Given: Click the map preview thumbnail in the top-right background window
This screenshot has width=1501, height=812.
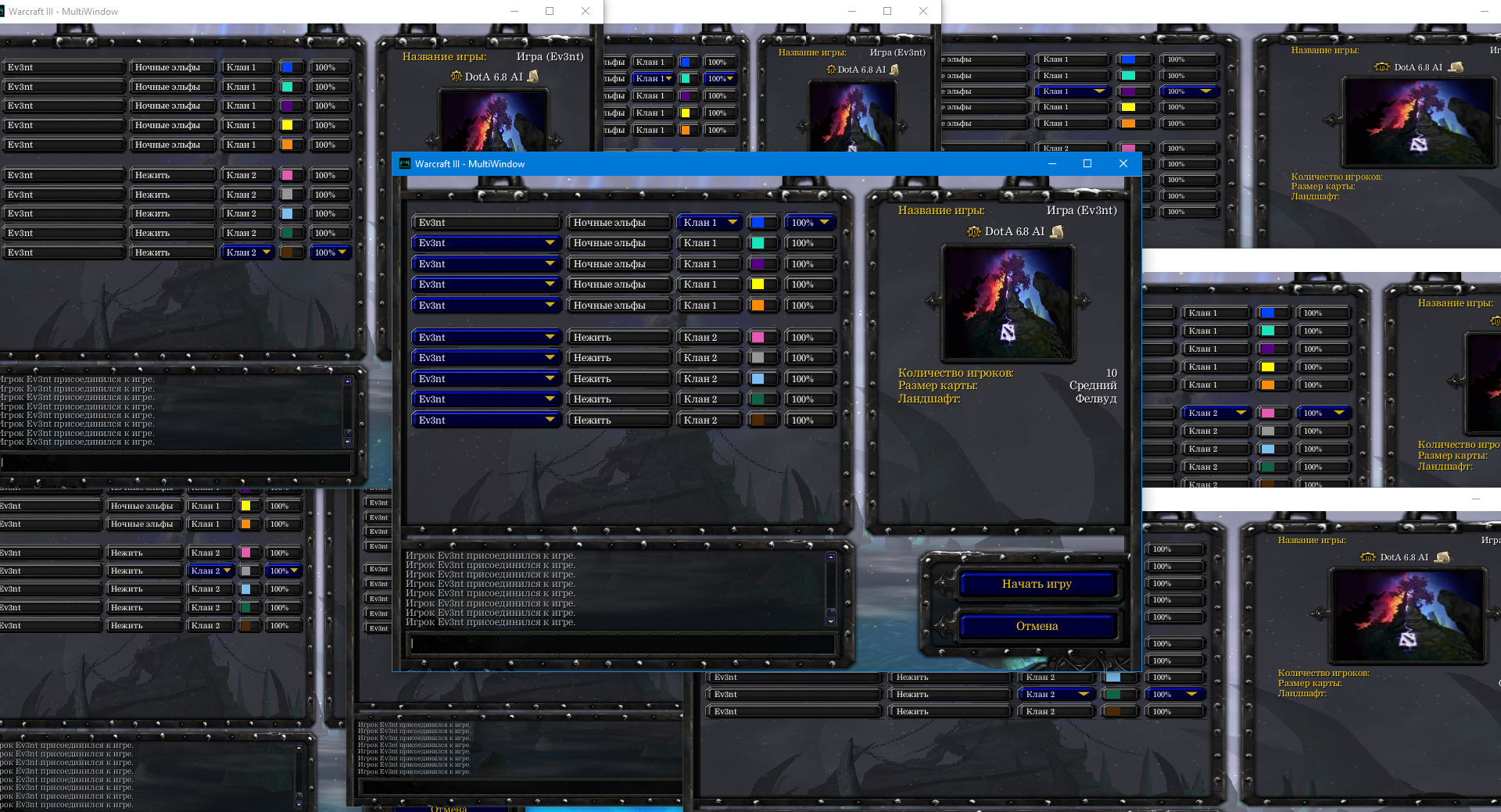Looking at the screenshot, I should [x=1419, y=121].
